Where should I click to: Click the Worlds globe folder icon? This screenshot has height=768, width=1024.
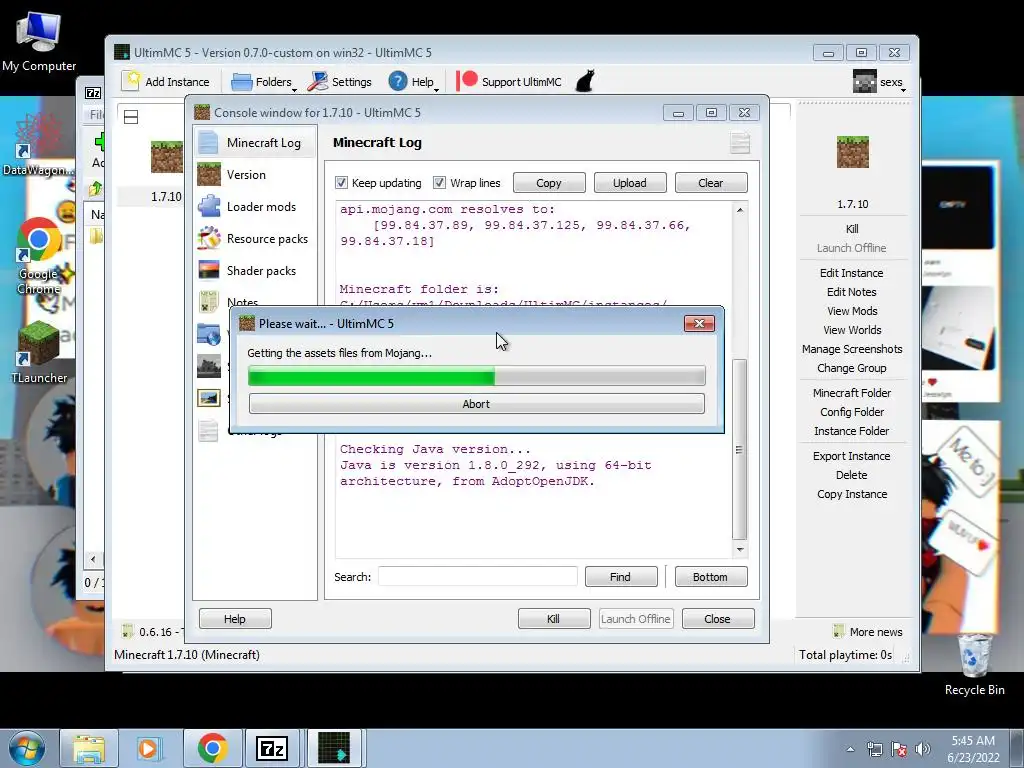point(208,334)
